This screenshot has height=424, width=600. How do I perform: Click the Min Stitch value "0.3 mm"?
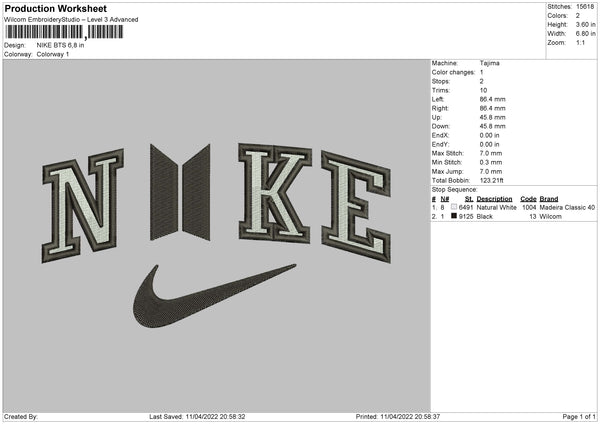(x=491, y=162)
